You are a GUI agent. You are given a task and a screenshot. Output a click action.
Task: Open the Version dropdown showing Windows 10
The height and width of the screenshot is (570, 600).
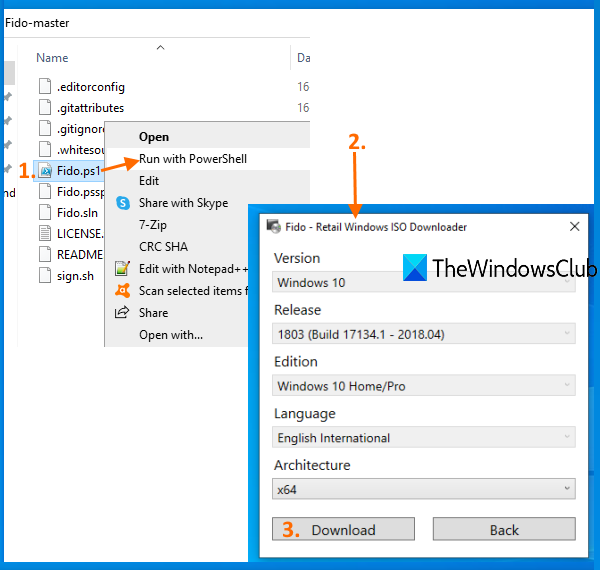click(424, 282)
